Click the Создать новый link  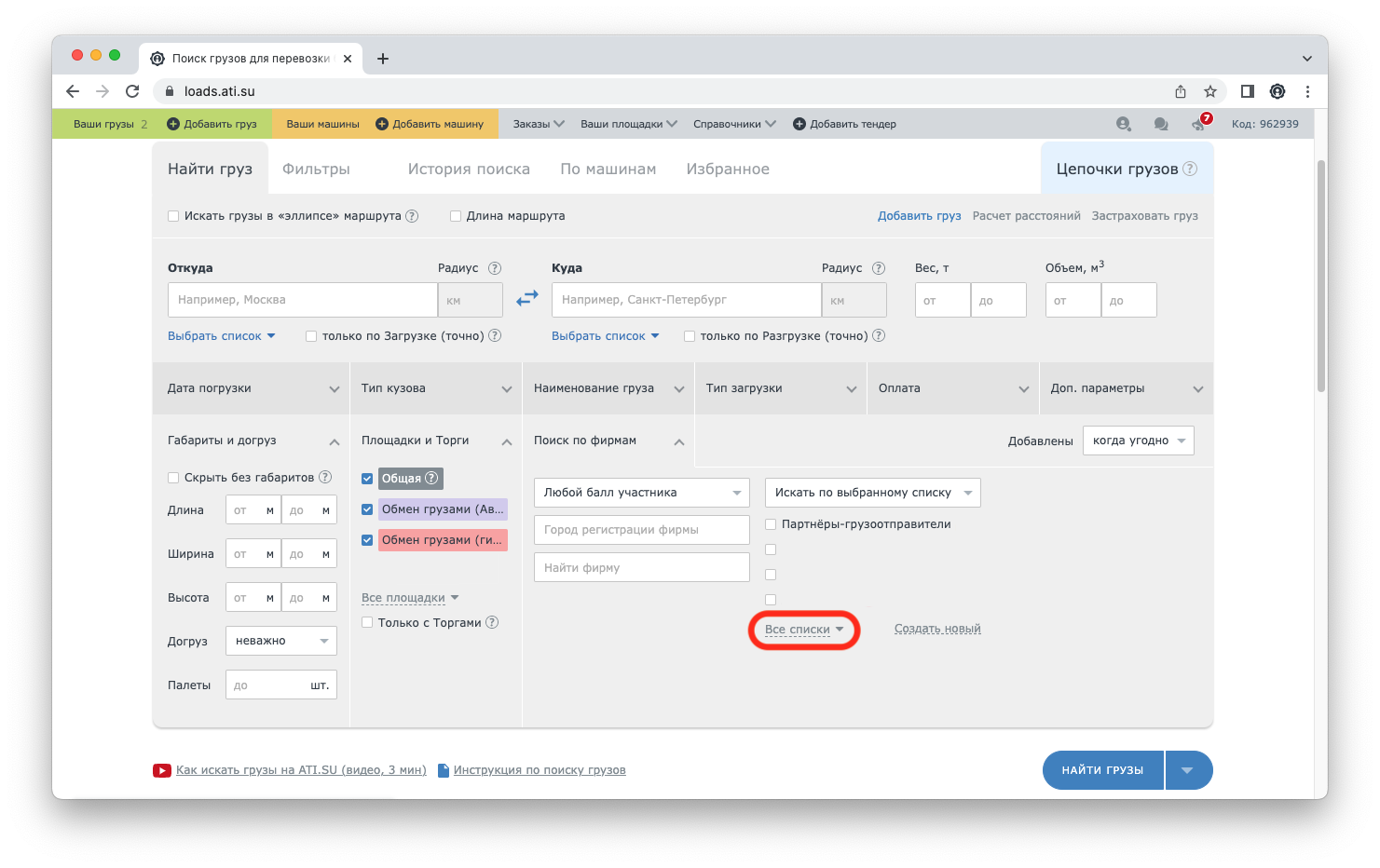pos(937,629)
